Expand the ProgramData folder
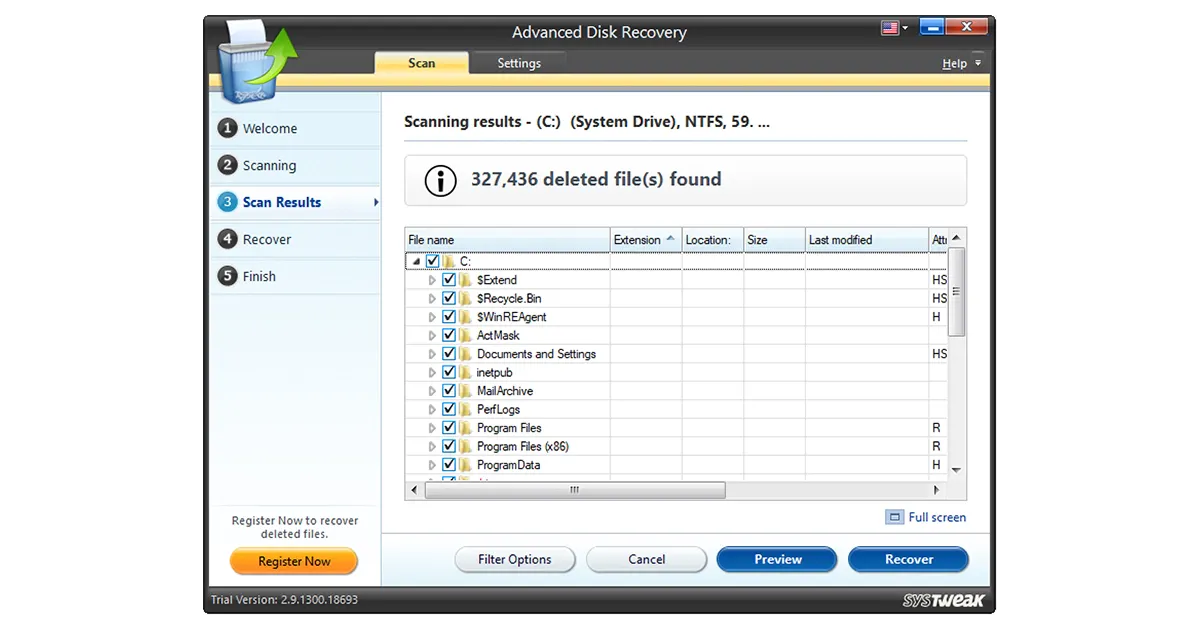Viewport: 1200px width, 630px height. 432,465
